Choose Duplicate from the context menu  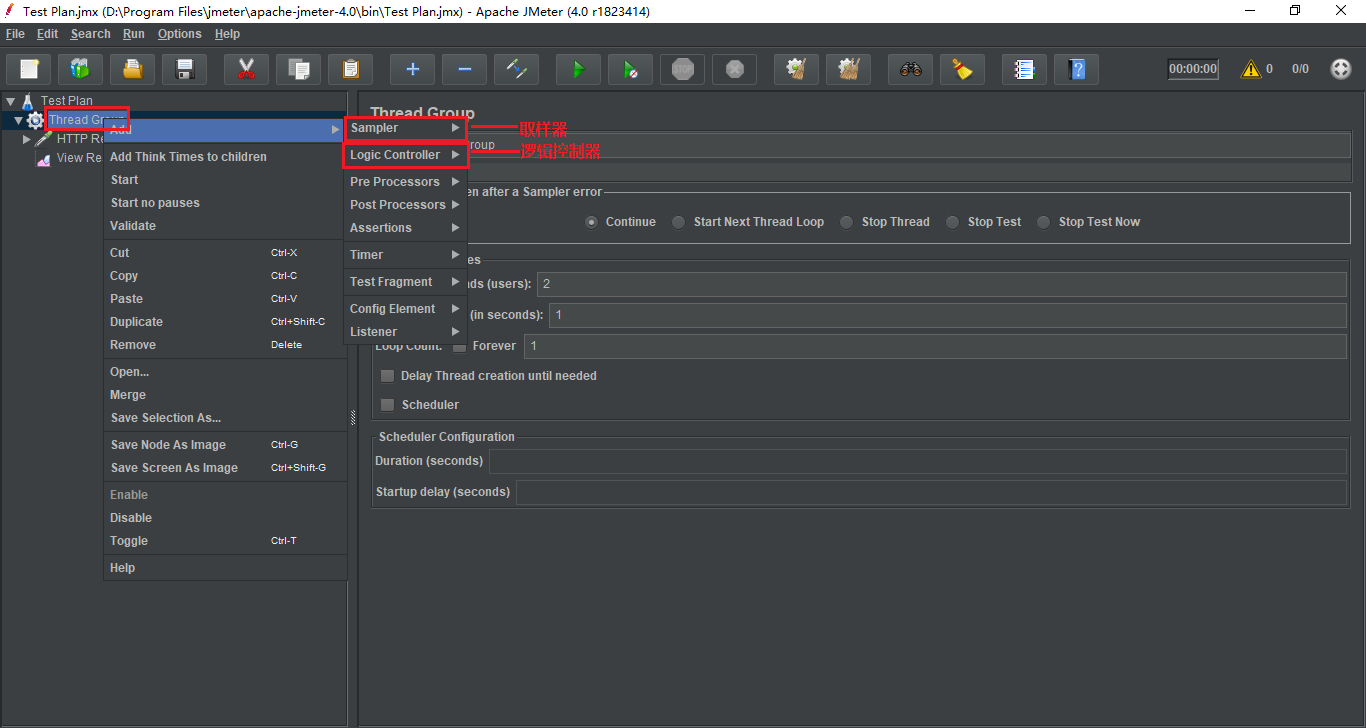[225, 322]
